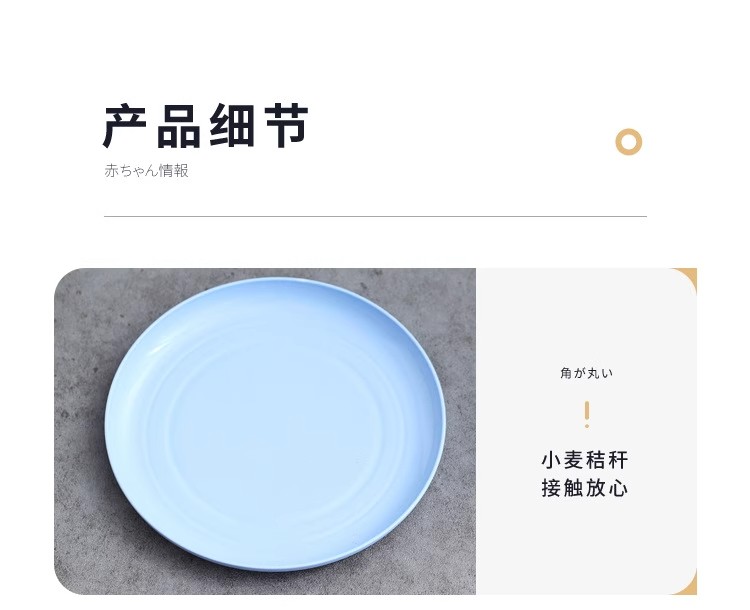Click the 品 character in the heading
The image size is (750, 610).
point(178,126)
